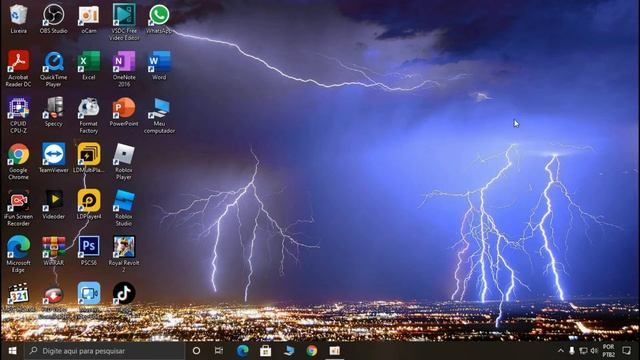Image resolution: width=640 pixels, height=360 pixels.
Task: Click the 'Digite aqui para pesquisar' search box
Action: tap(104, 351)
